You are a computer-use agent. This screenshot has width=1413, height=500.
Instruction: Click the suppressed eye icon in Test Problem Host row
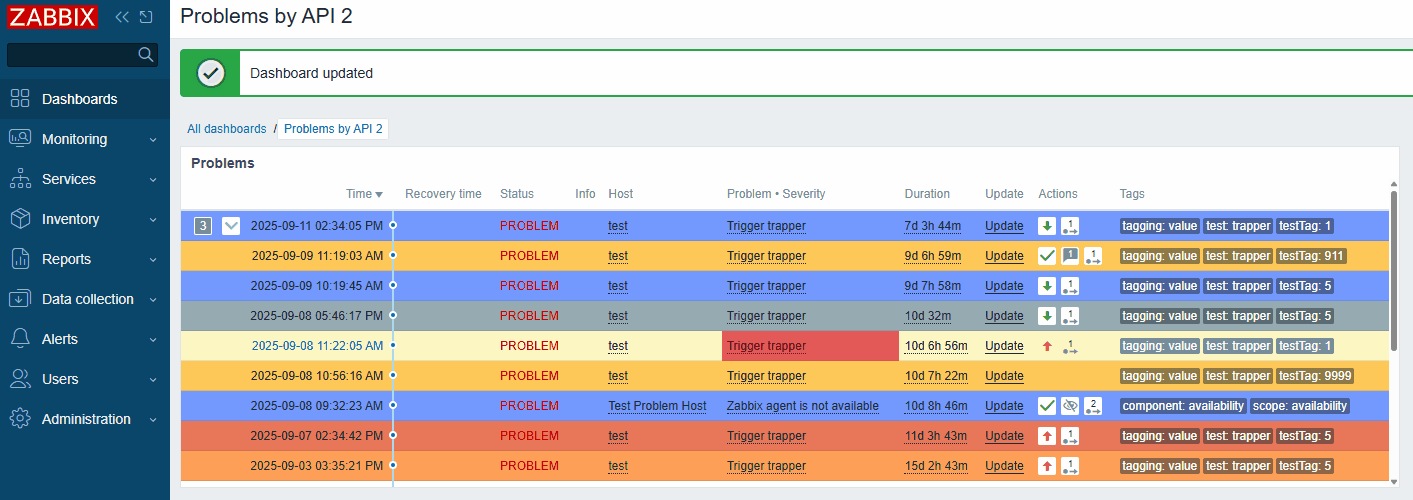(1070, 406)
